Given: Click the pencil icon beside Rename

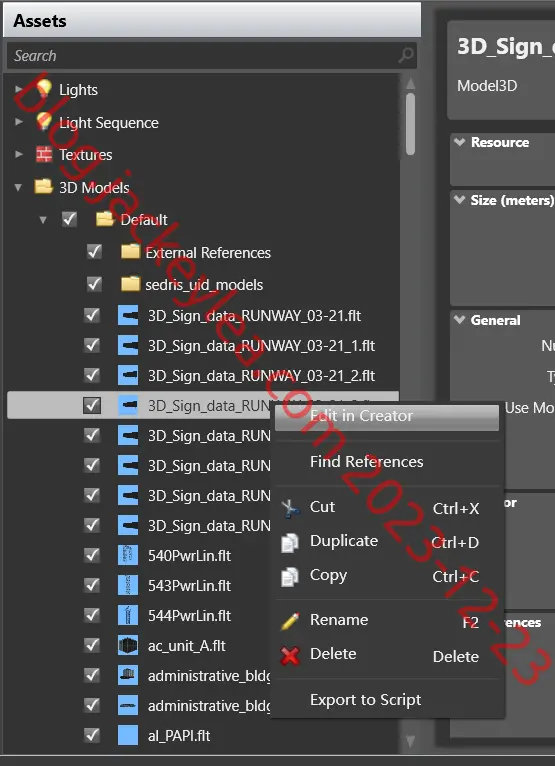Looking at the screenshot, I should 290,621.
